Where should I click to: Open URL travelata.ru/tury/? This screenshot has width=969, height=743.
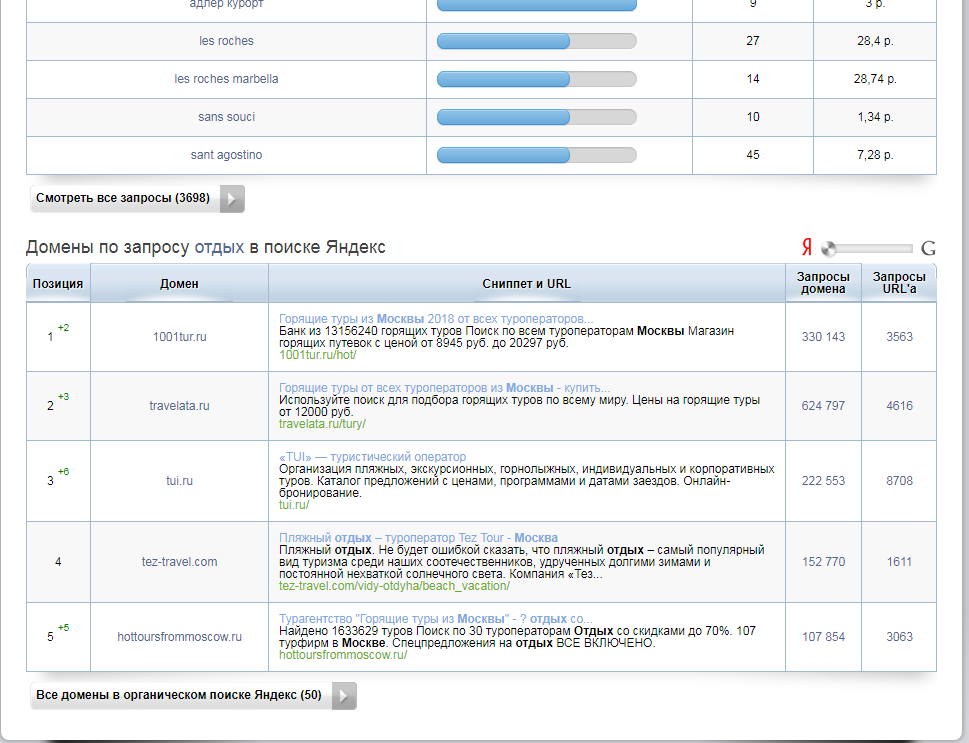pyautogui.click(x=322, y=424)
